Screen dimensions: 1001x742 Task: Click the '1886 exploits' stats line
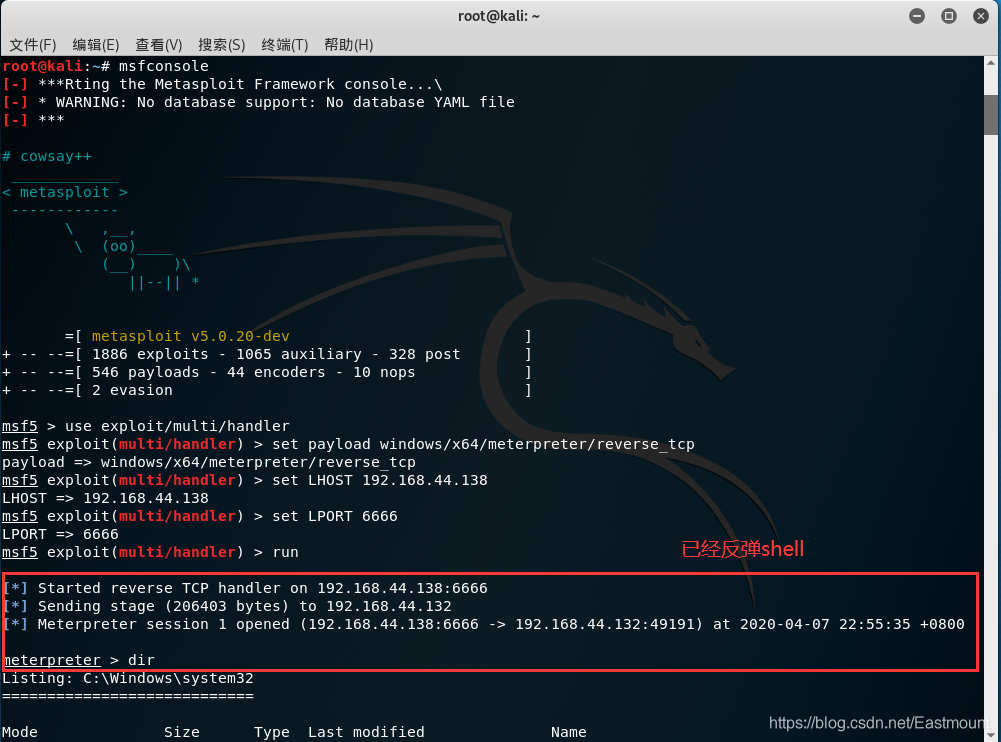[x=266, y=354]
